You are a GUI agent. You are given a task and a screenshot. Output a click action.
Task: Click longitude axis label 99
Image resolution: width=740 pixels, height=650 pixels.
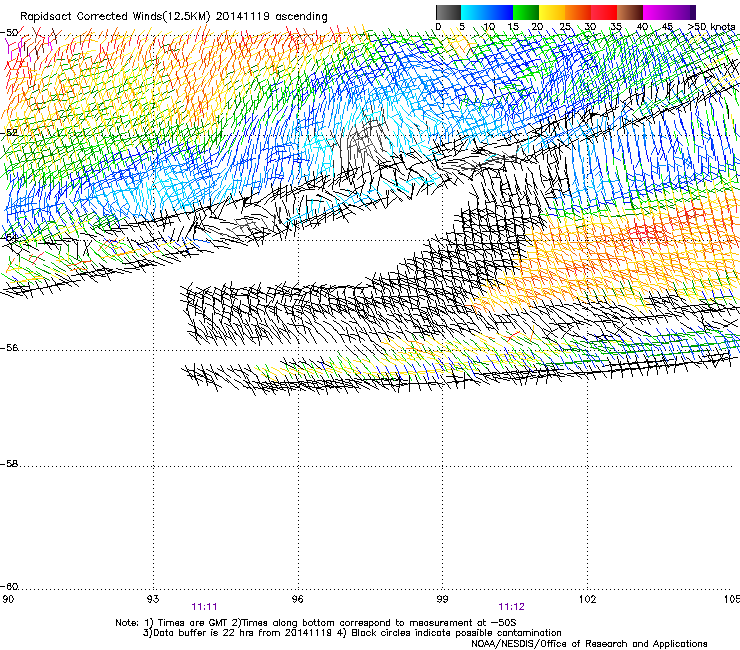tap(443, 599)
